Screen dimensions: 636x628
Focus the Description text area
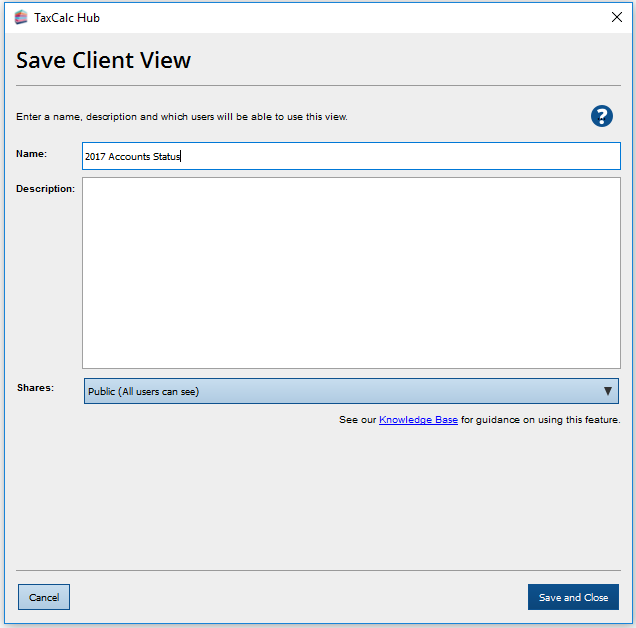tap(351, 273)
